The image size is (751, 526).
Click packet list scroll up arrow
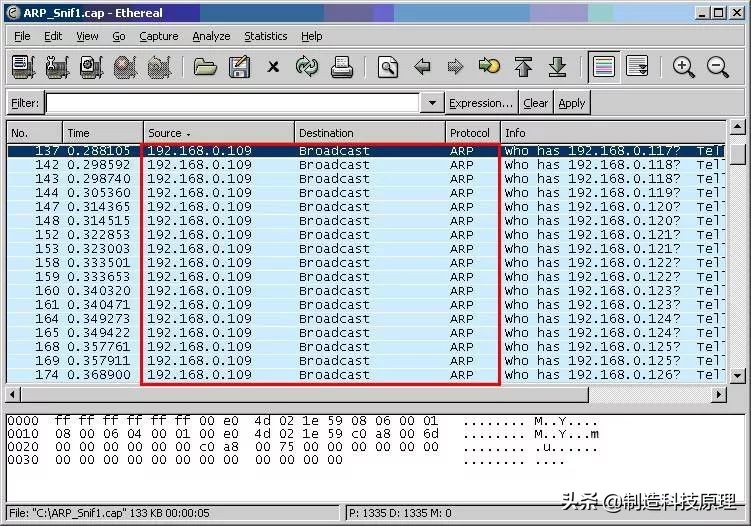coord(737,127)
